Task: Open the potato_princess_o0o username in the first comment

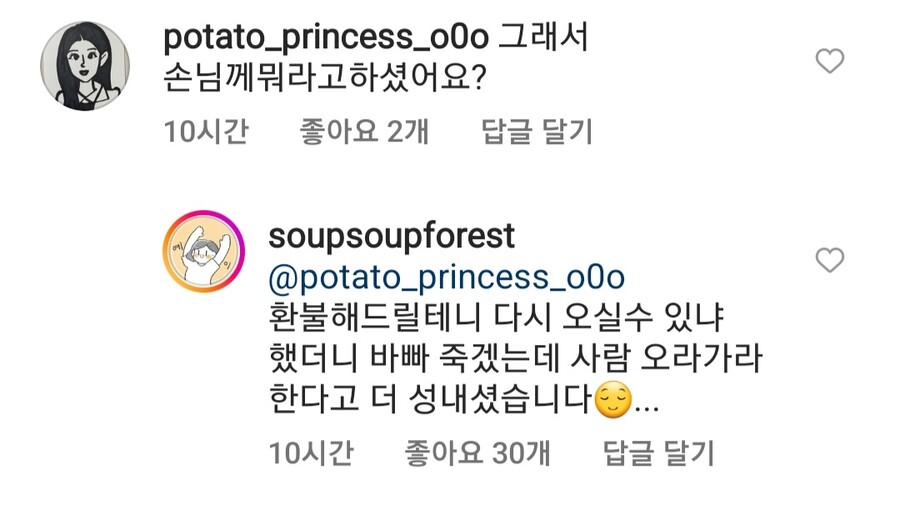Action: click(x=325, y=38)
